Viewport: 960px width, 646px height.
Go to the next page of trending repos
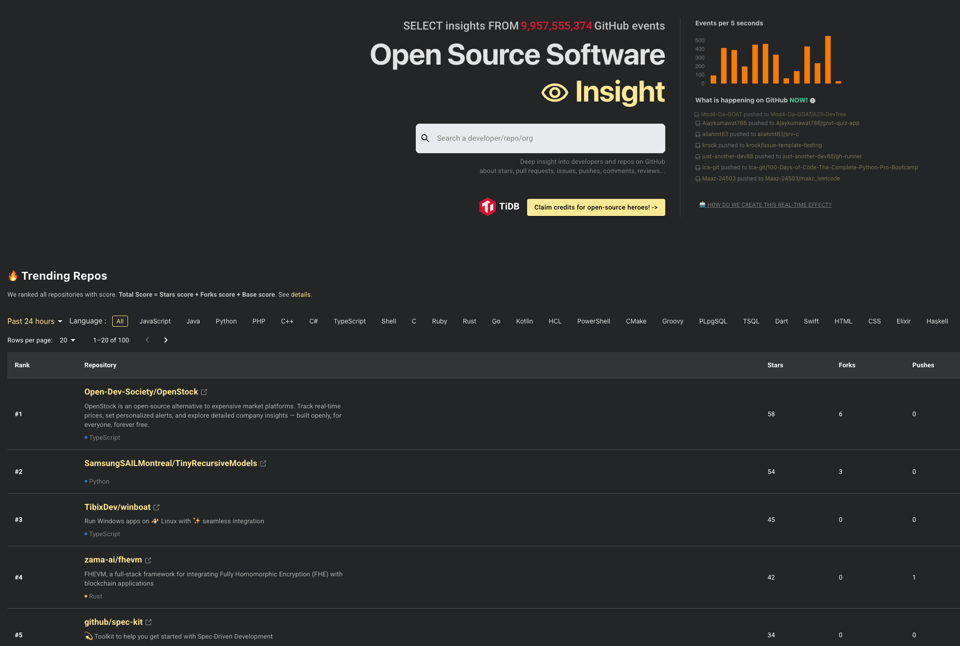pos(165,340)
